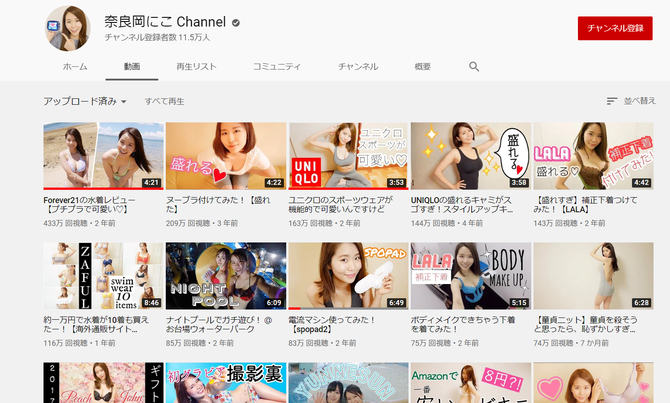Open the 6:28 童貞ニット video thumbnail
Viewport: 670px width, 403px height.
click(594, 276)
